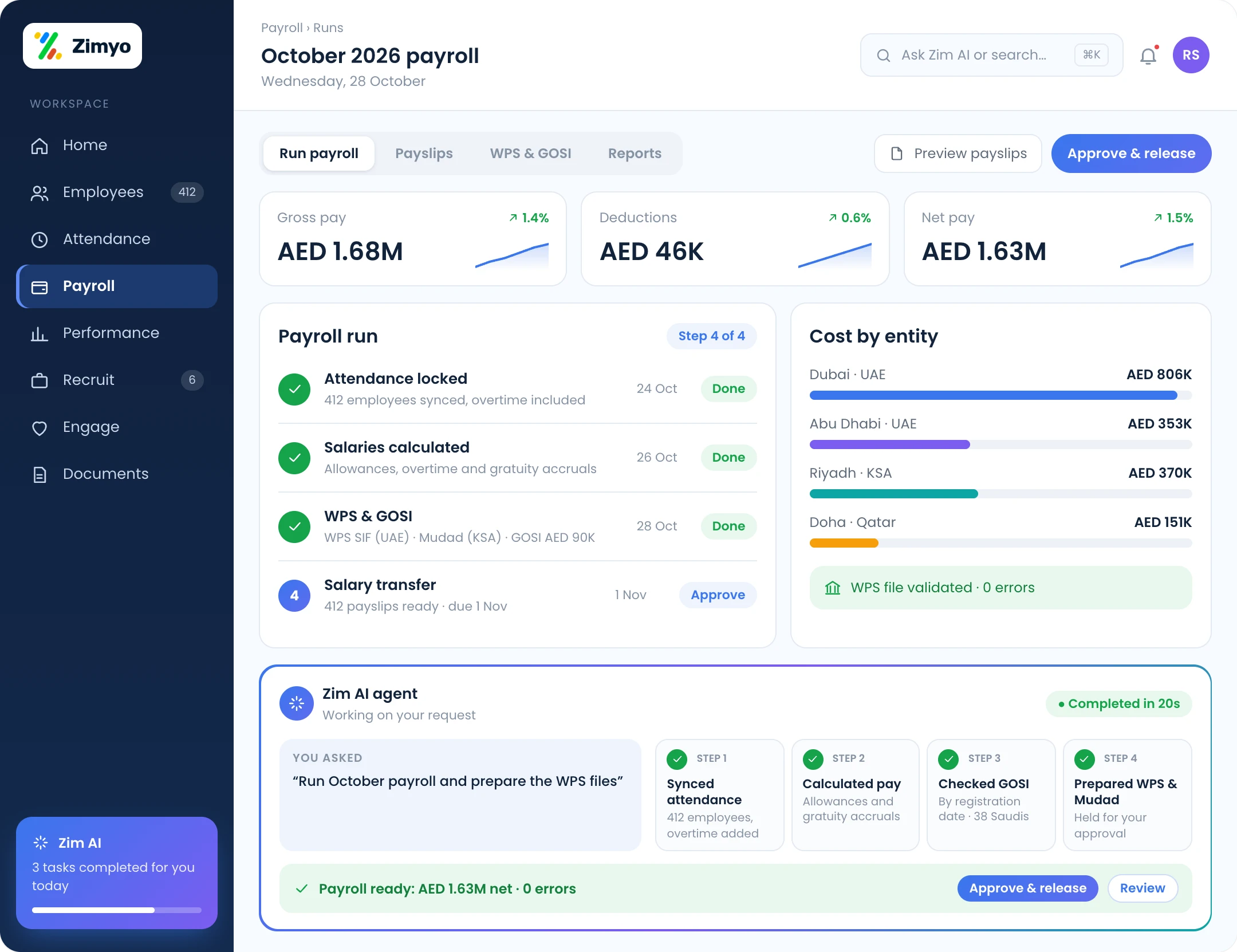This screenshot has height=952, width=1237.
Task: Go to Employees in the sidebar
Action: (x=117, y=192)
